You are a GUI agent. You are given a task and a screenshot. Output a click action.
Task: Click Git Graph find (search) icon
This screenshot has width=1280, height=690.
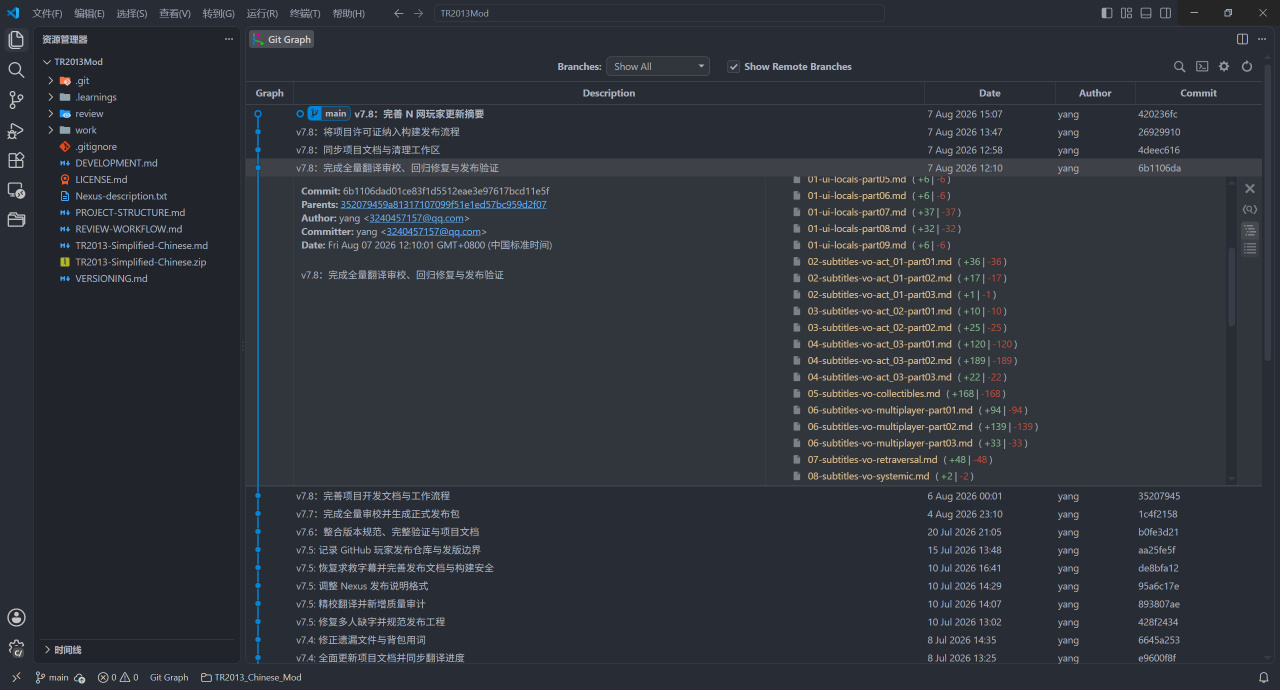(x=1180, y=67)
